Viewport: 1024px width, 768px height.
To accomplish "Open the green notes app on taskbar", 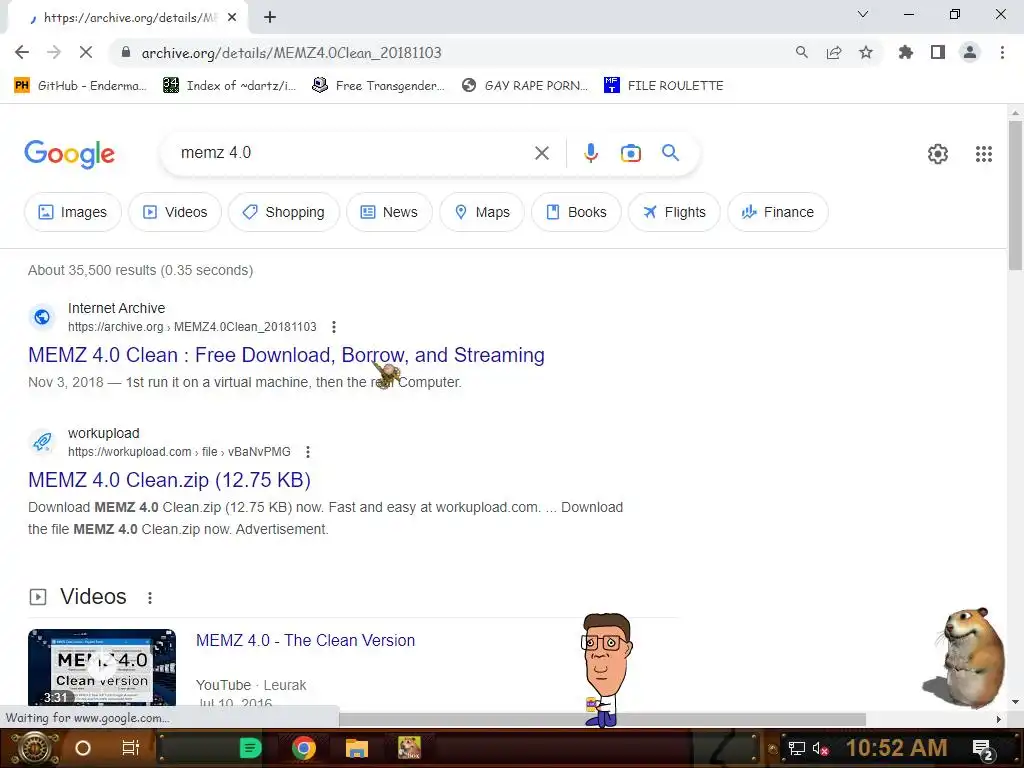I will pyautogui.click(x=250, y=748).
